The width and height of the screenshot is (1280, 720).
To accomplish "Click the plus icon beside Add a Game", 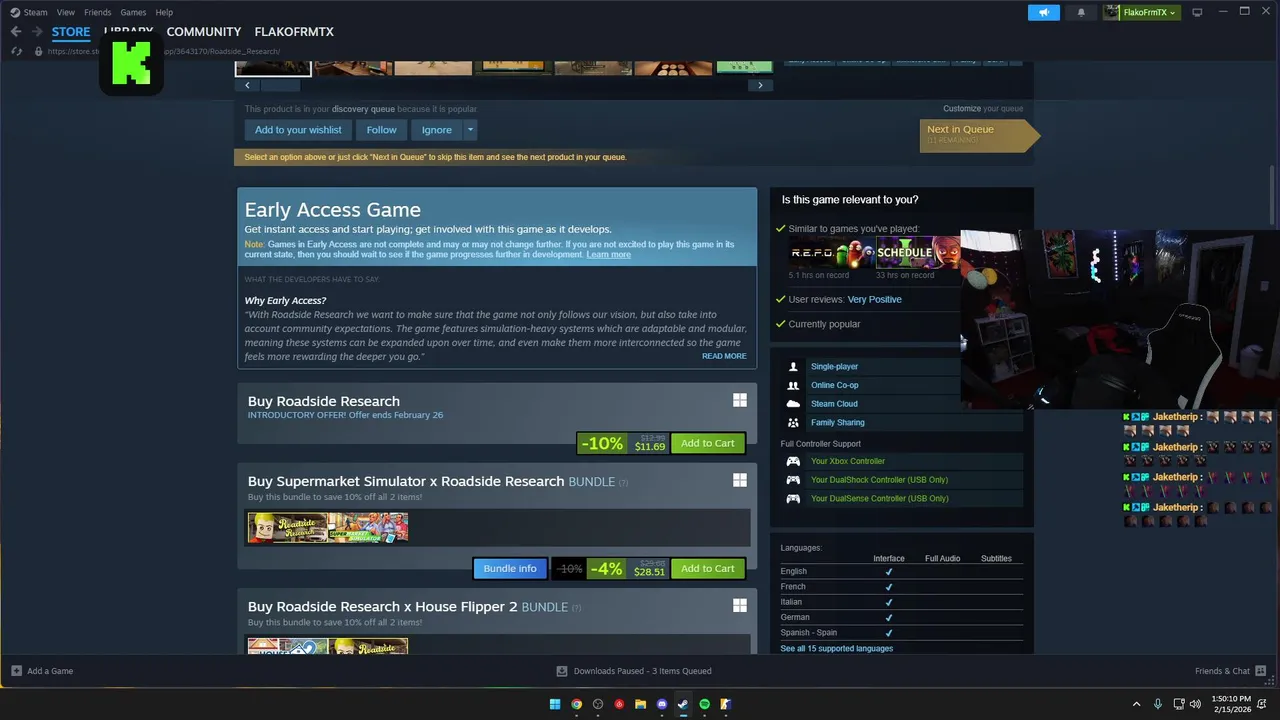I will click(16, 671).
